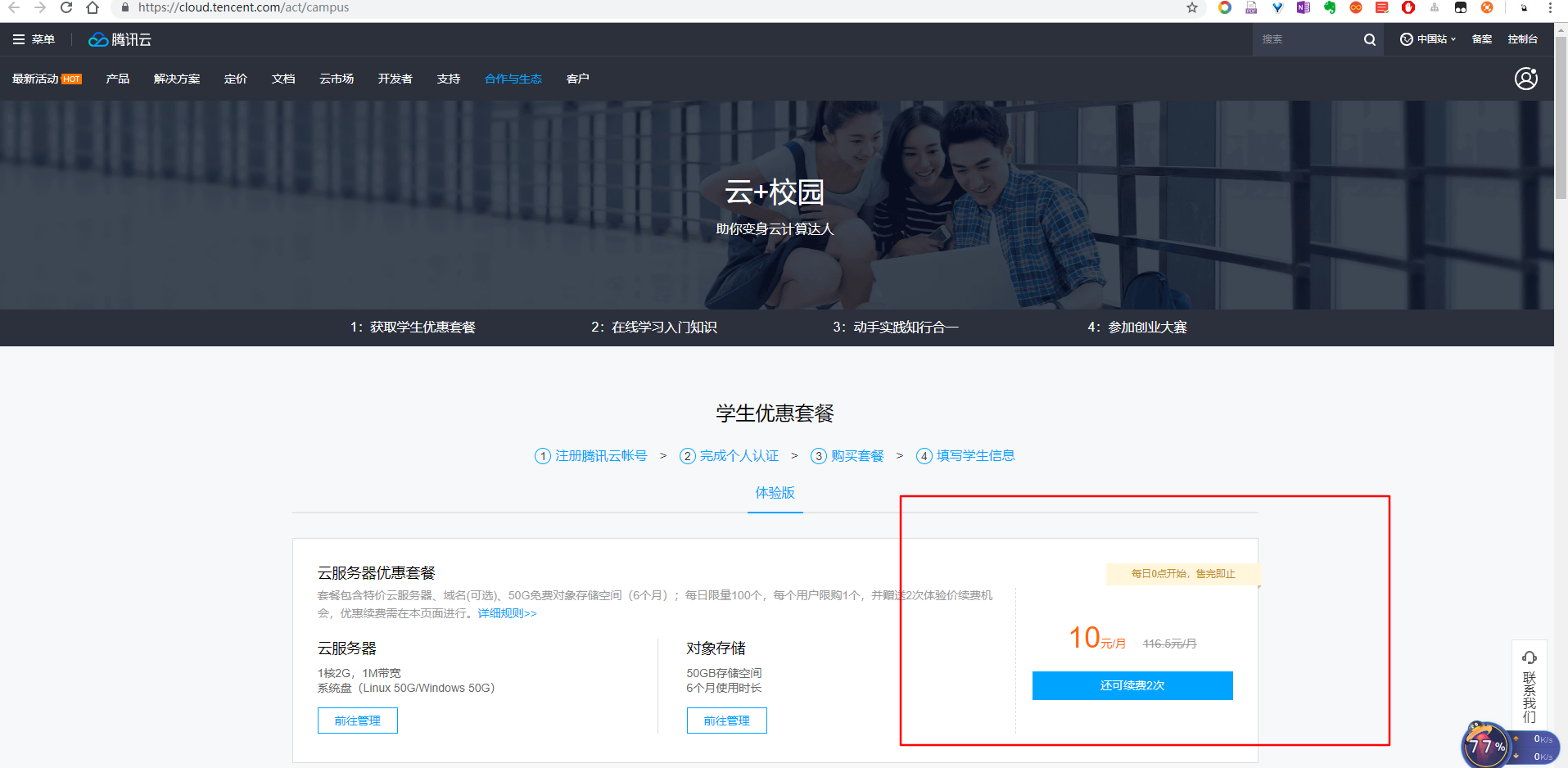Click the struck-through 116.5元/月 price
Viewport: 1568px width, 768px height.
[1170, 644]
